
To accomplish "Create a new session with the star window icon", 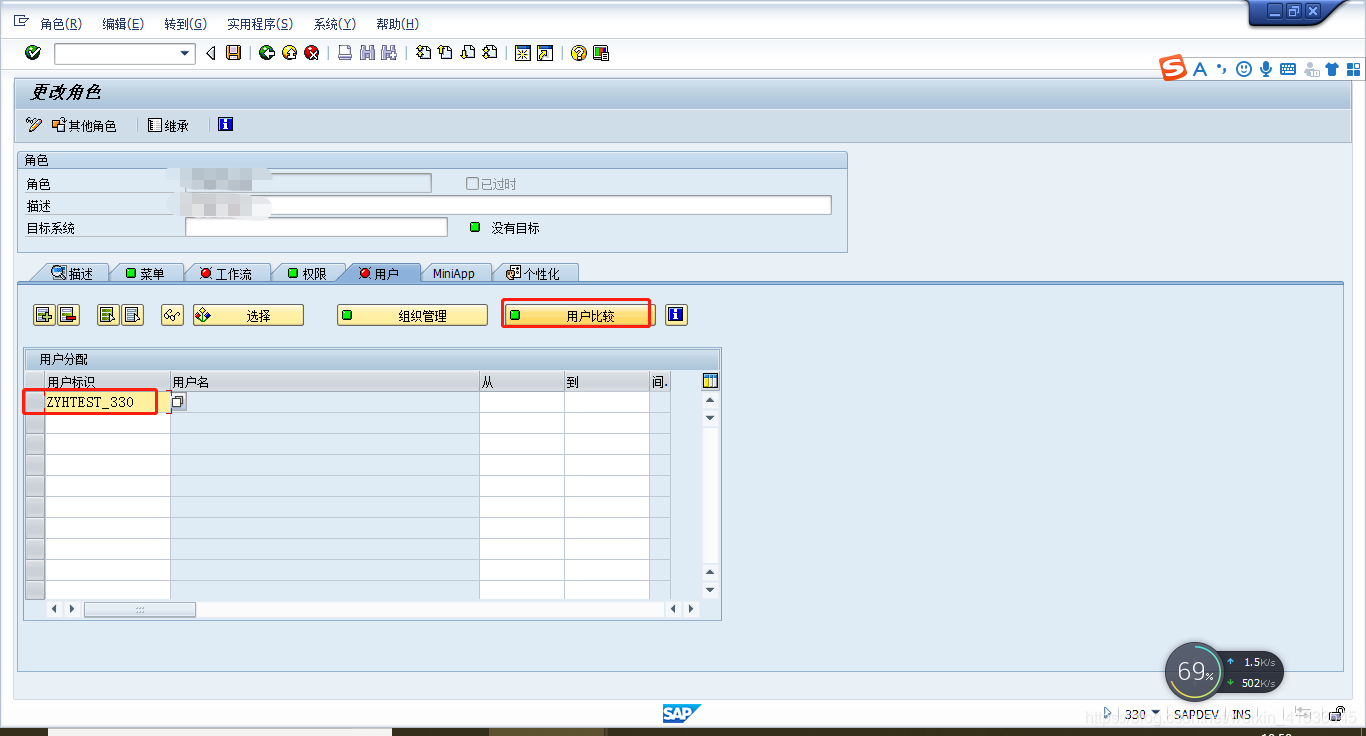I will pos(522,53).
